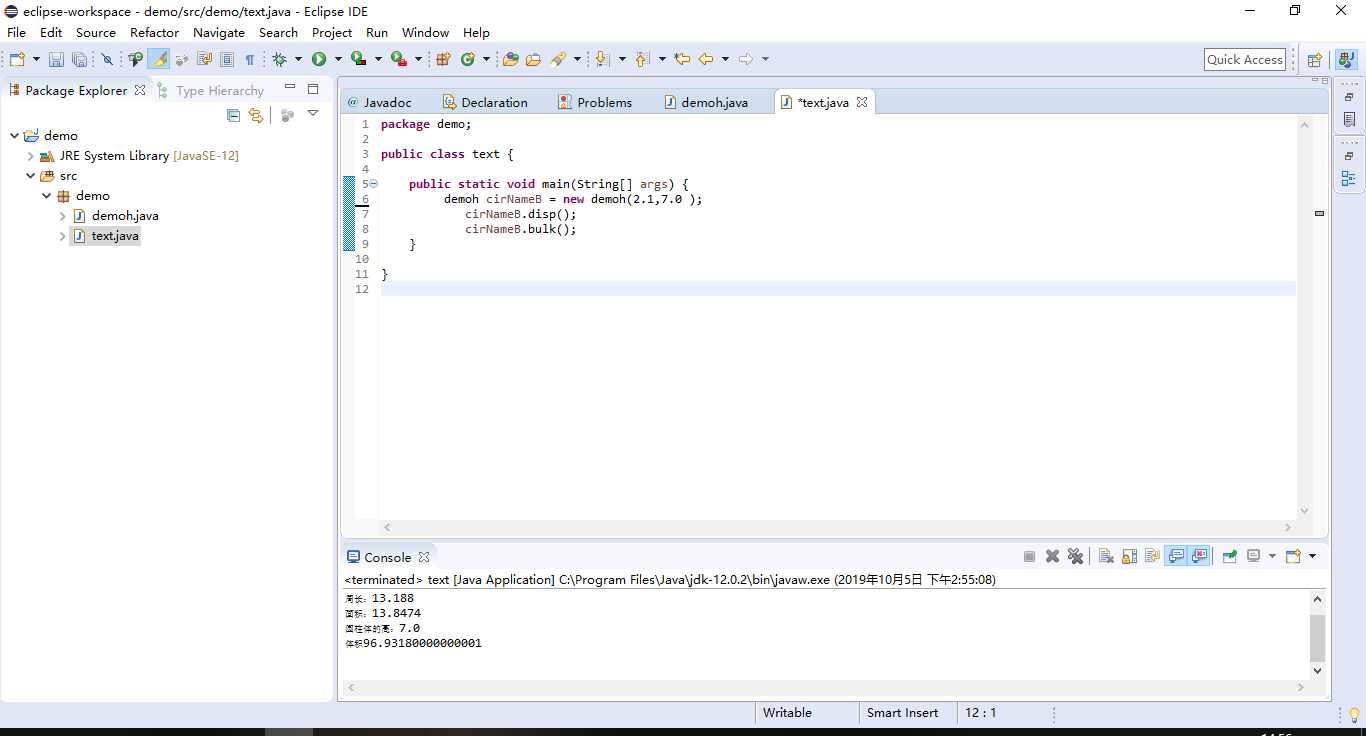Toggle Link with Editor in Package Explorer
The width and height of the screenshot is (1366, 736).
tap(256, 115)
